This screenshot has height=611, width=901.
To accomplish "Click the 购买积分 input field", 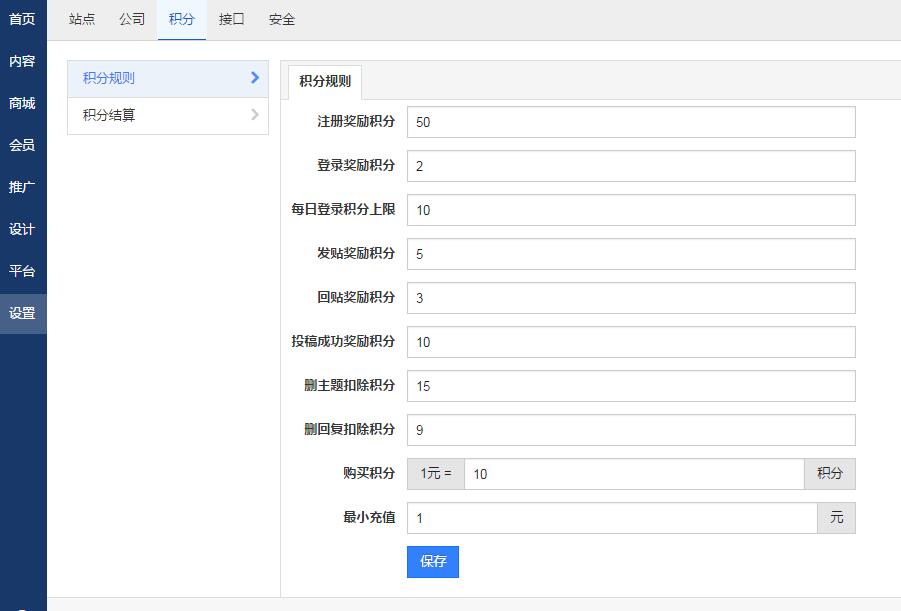I will tap(633, 474).
